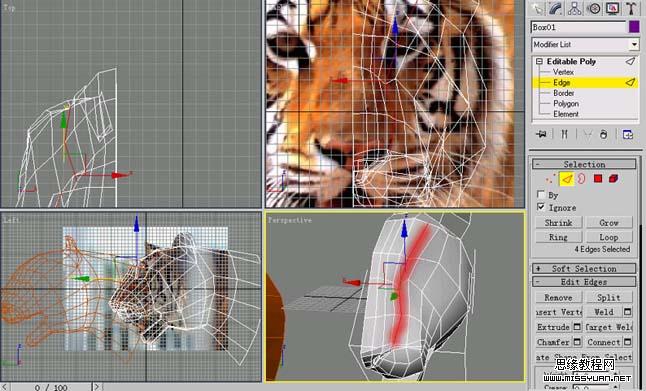Image resolution: width=646 pixels, height=391 pixels.
Task: Click the Insert Vertex button
Action: point(559,312)
